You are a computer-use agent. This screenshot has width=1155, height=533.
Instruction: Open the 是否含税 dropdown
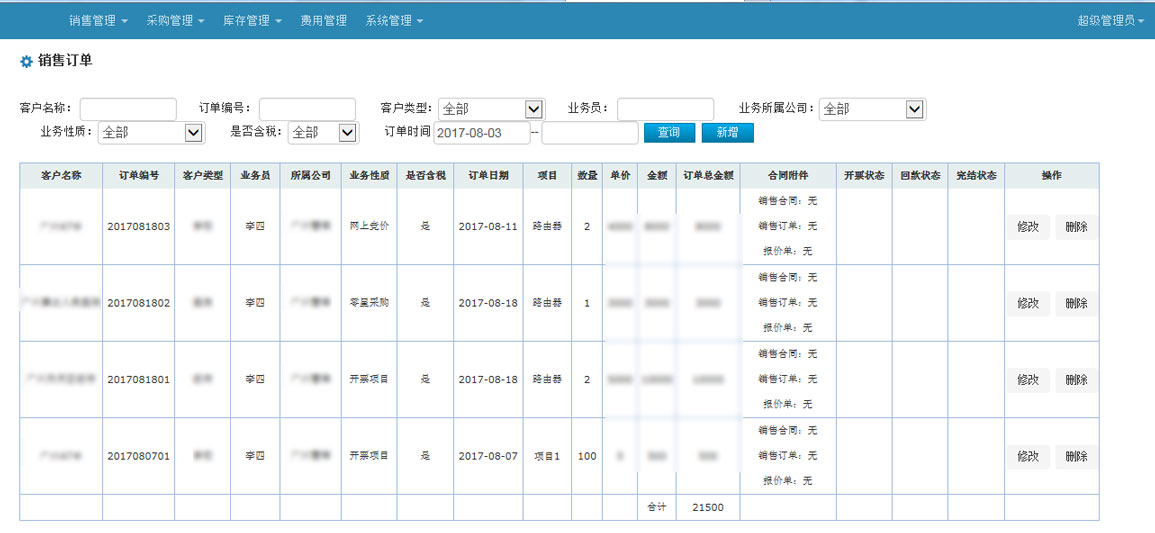pos(323,132)
